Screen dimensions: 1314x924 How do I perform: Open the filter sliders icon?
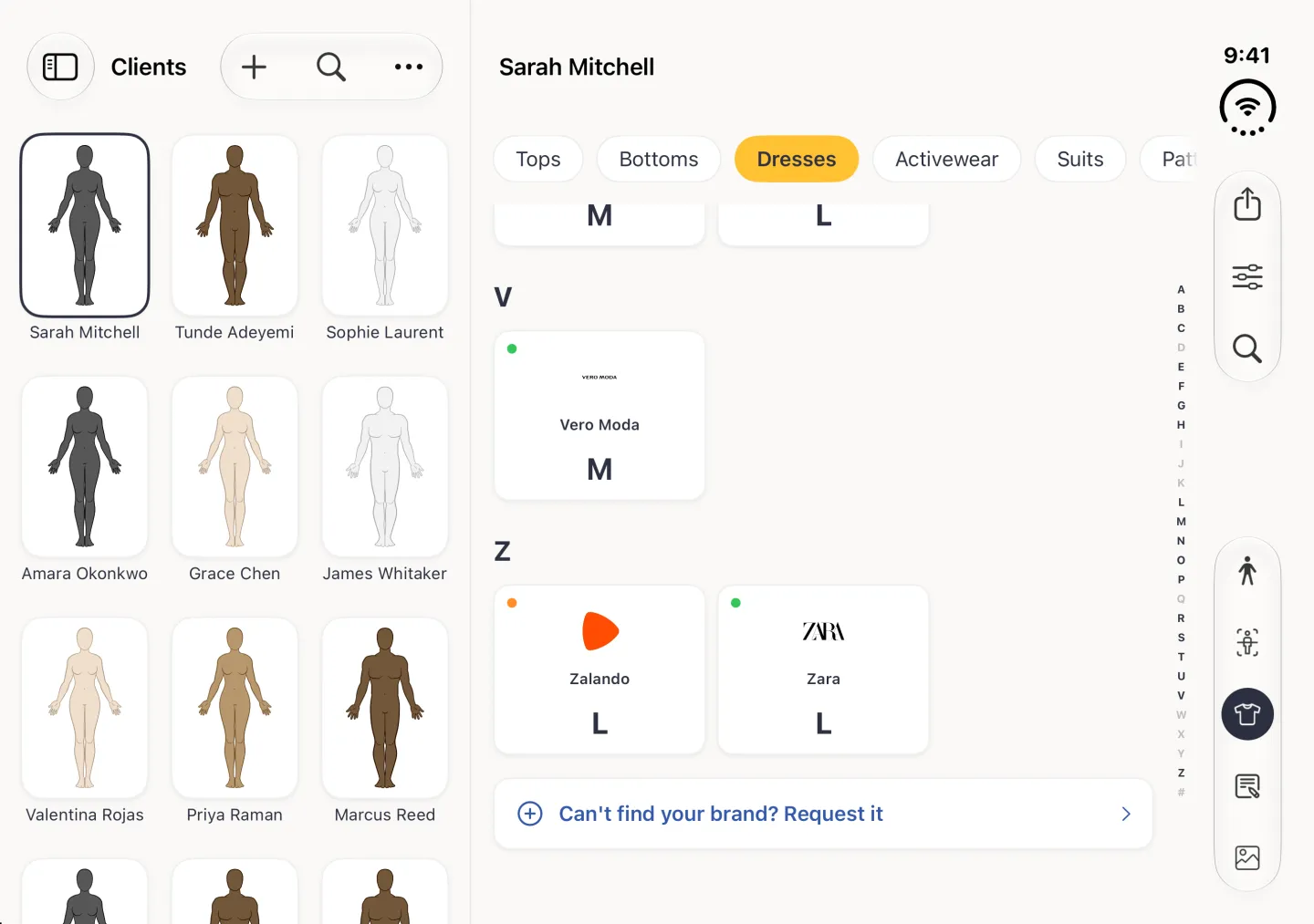pos(1247,276)
